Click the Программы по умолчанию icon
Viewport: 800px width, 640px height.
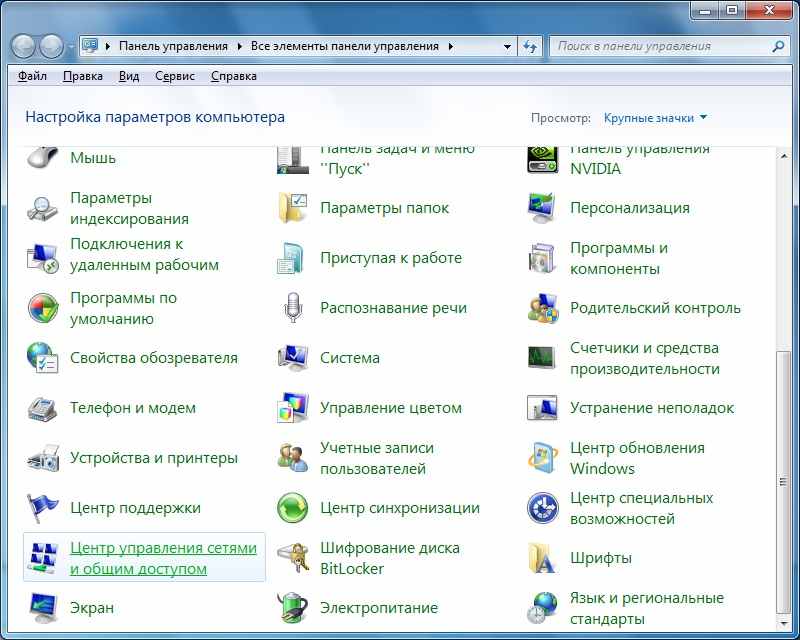pos(42,308)
